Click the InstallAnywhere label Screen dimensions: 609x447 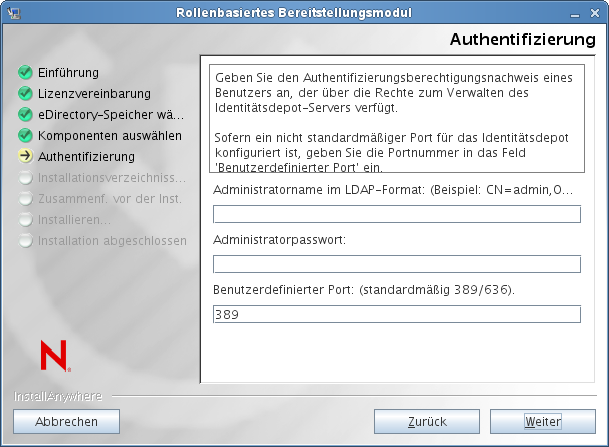click(58, 396)
